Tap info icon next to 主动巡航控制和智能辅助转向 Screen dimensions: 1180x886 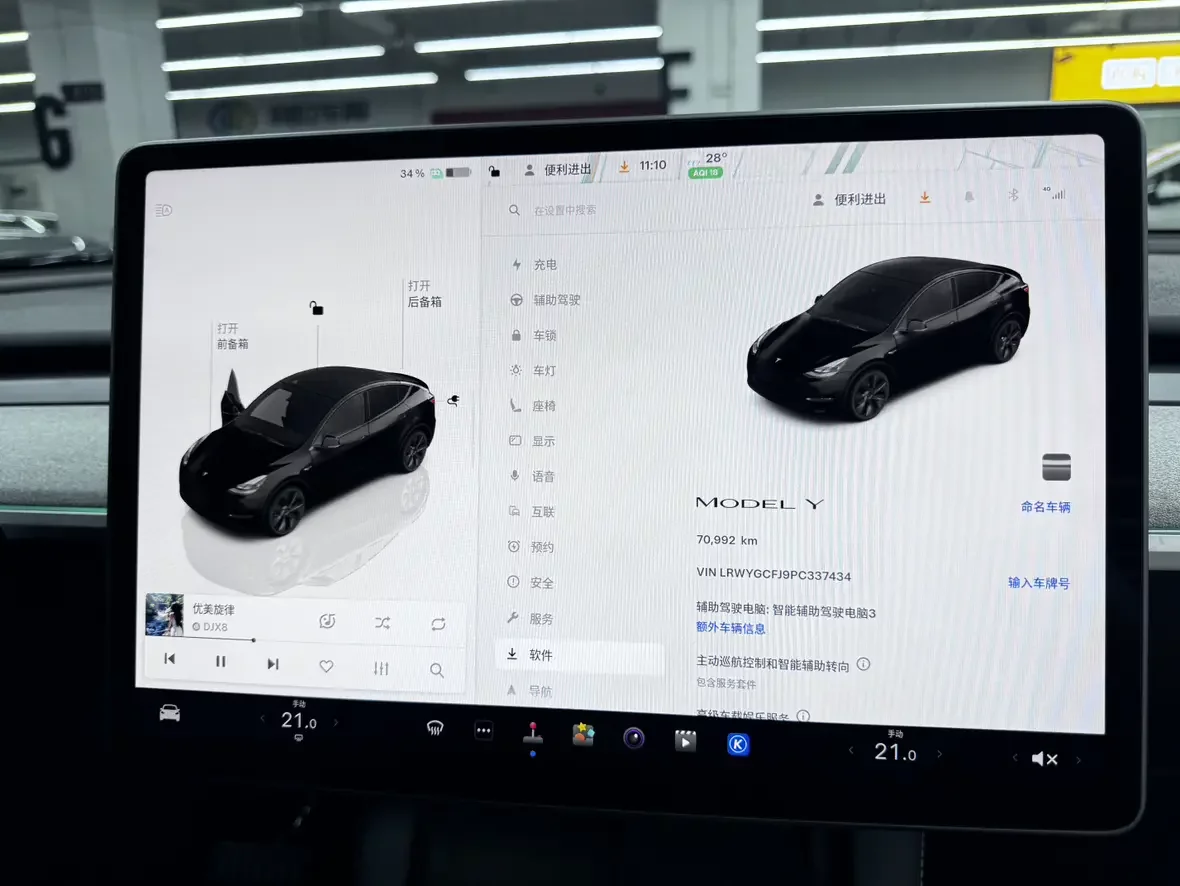[863, 664]
